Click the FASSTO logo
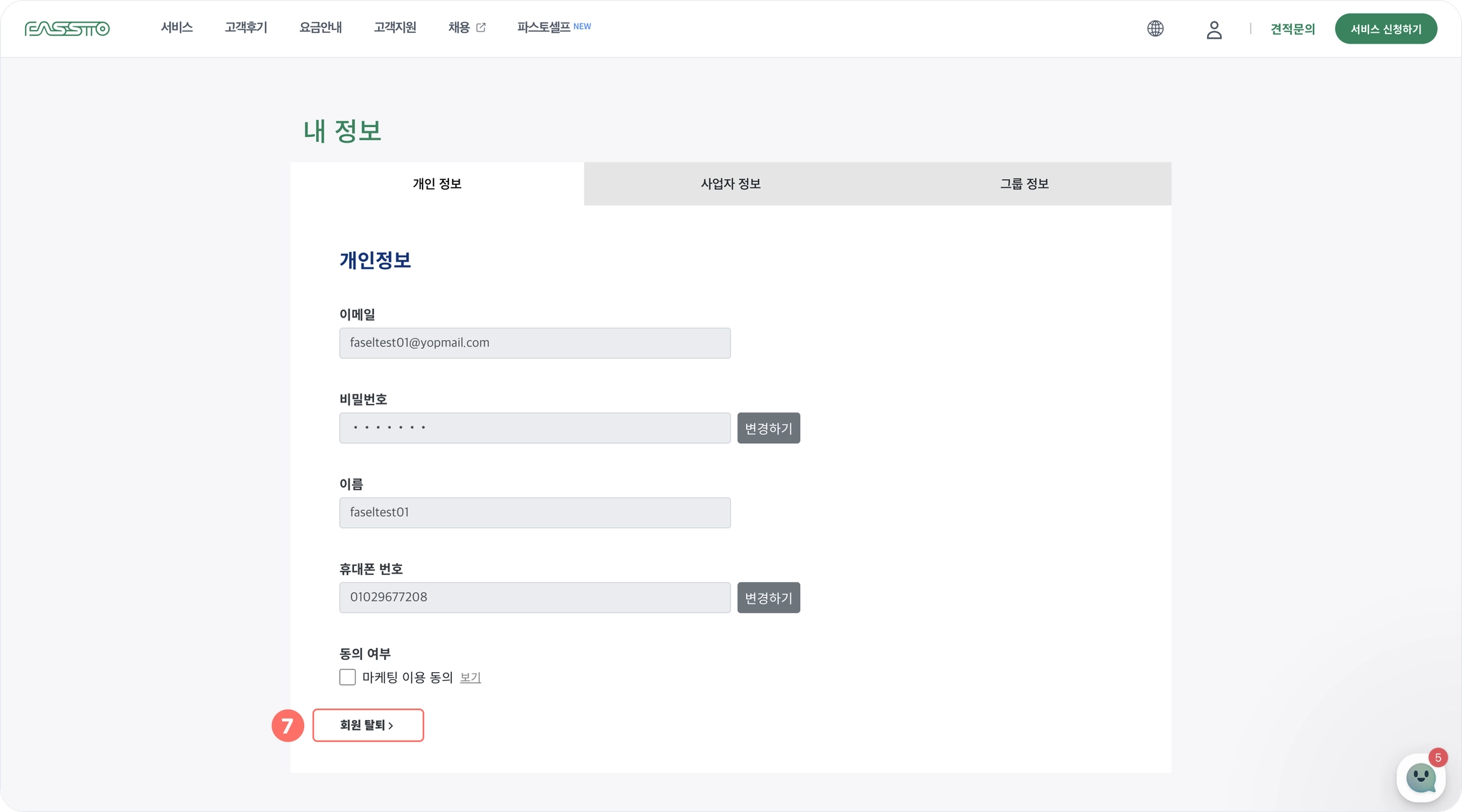This screenshot has width=1462, height=812. click(x=67, y=29)
